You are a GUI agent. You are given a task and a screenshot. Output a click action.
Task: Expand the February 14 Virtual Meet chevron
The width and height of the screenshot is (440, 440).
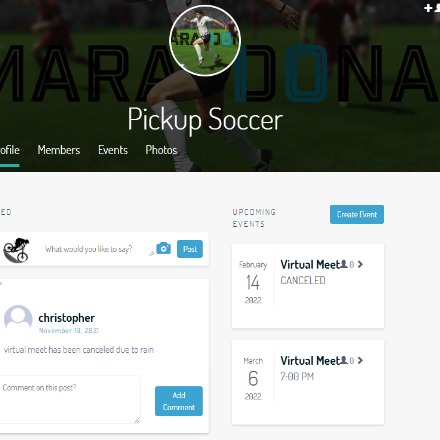tap(360, 264)
